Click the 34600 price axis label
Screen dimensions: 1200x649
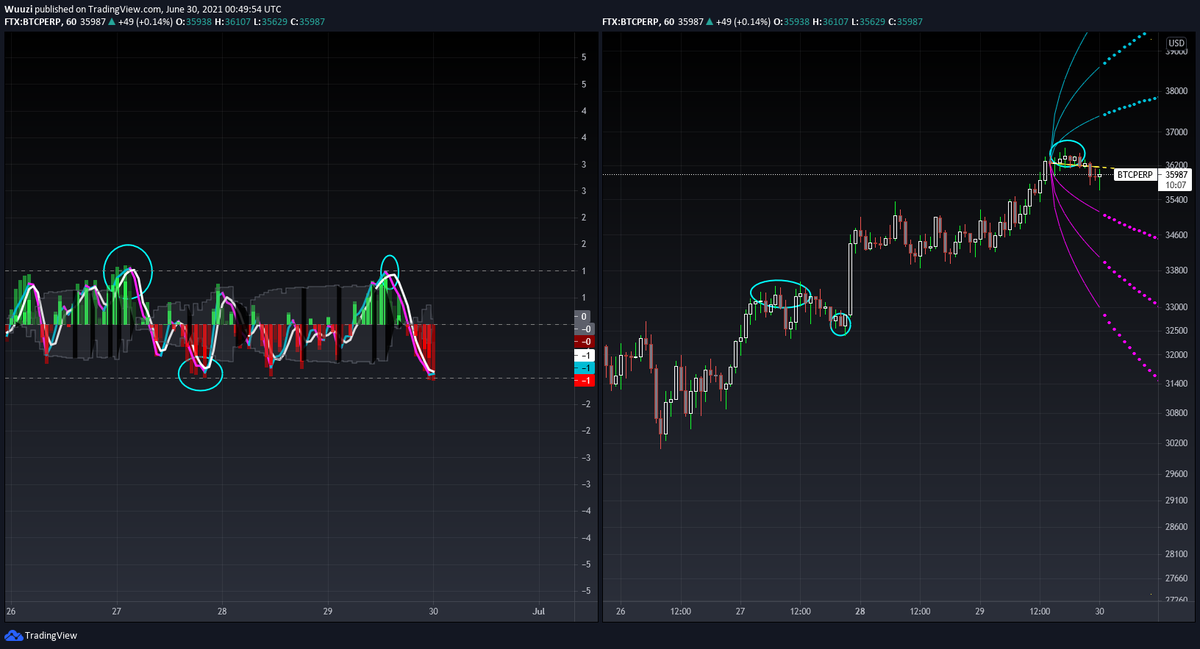coord(1176,236)
